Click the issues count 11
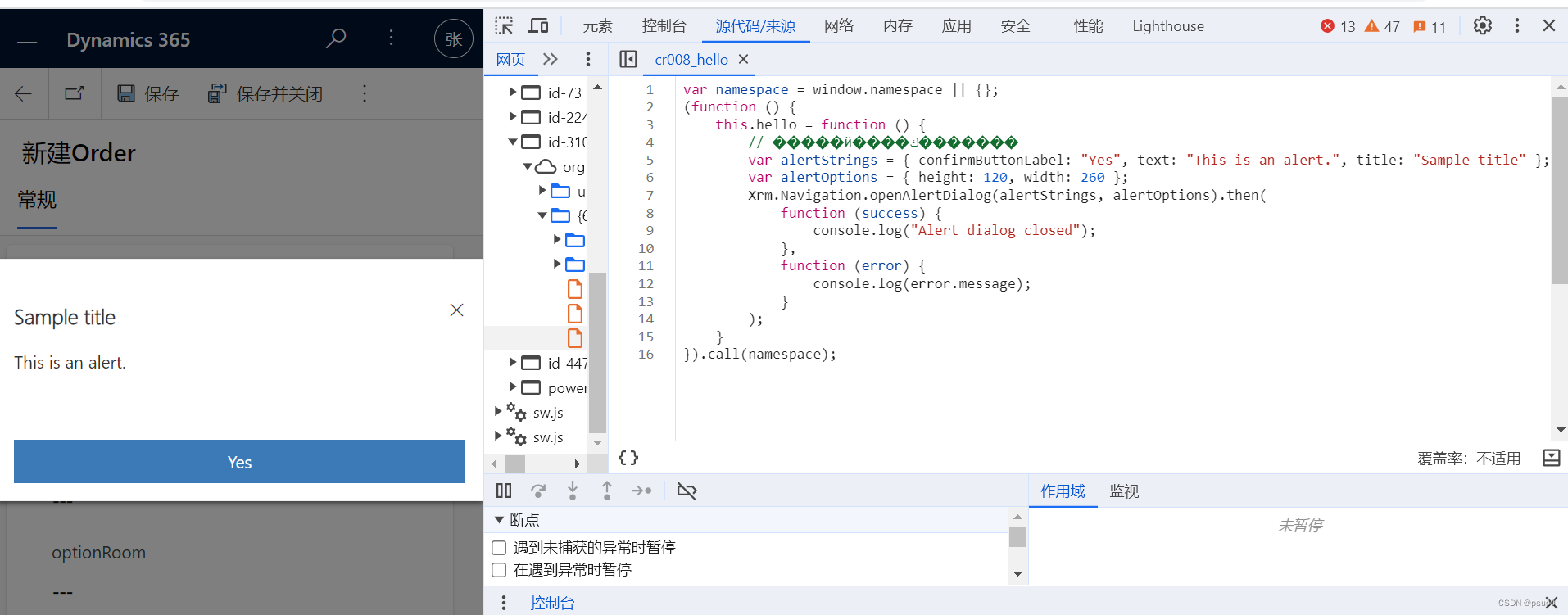The width and height of the screenshot is (1568, 615). click(x=1430, y=26)
